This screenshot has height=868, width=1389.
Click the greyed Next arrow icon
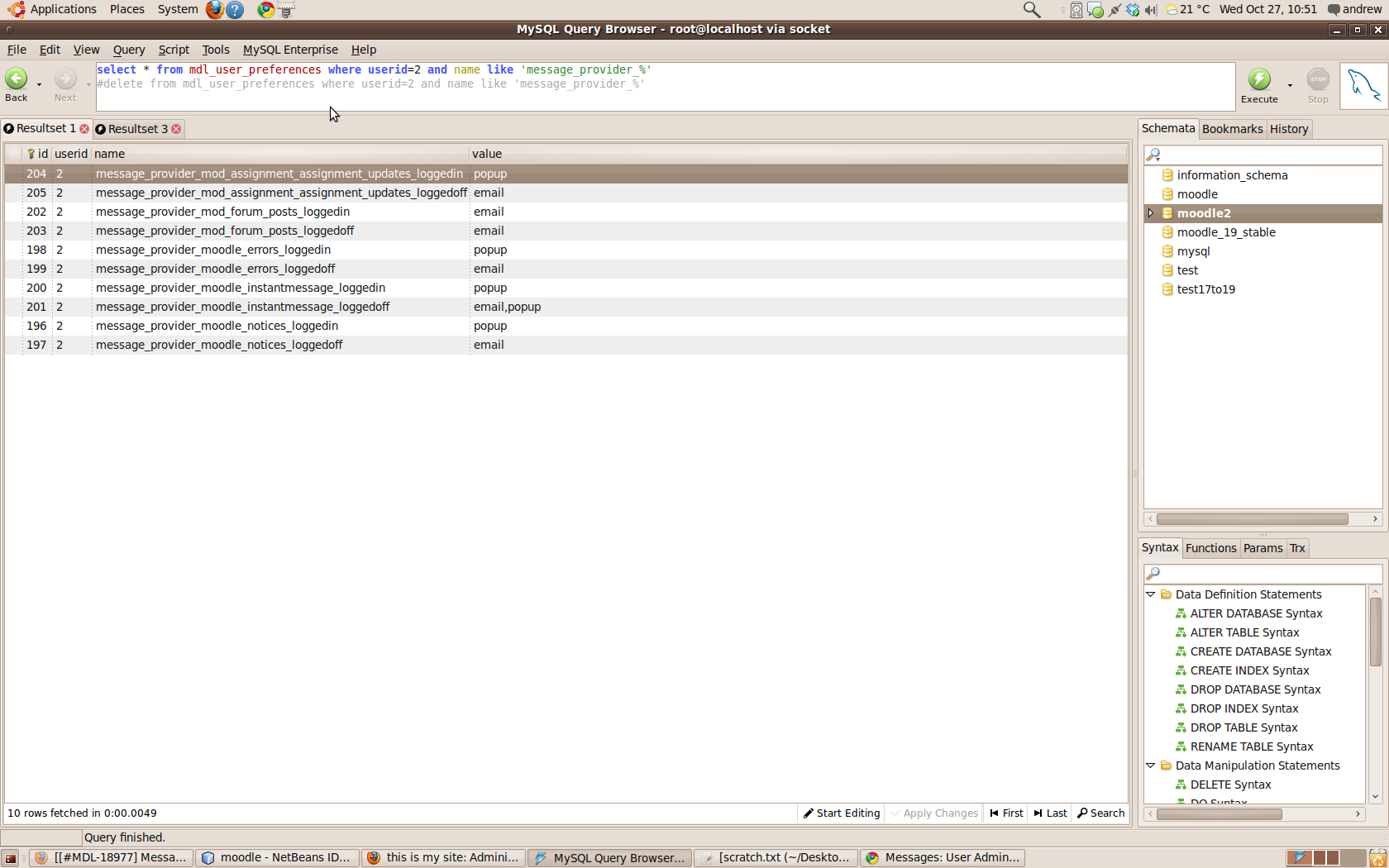pos(65,79)
